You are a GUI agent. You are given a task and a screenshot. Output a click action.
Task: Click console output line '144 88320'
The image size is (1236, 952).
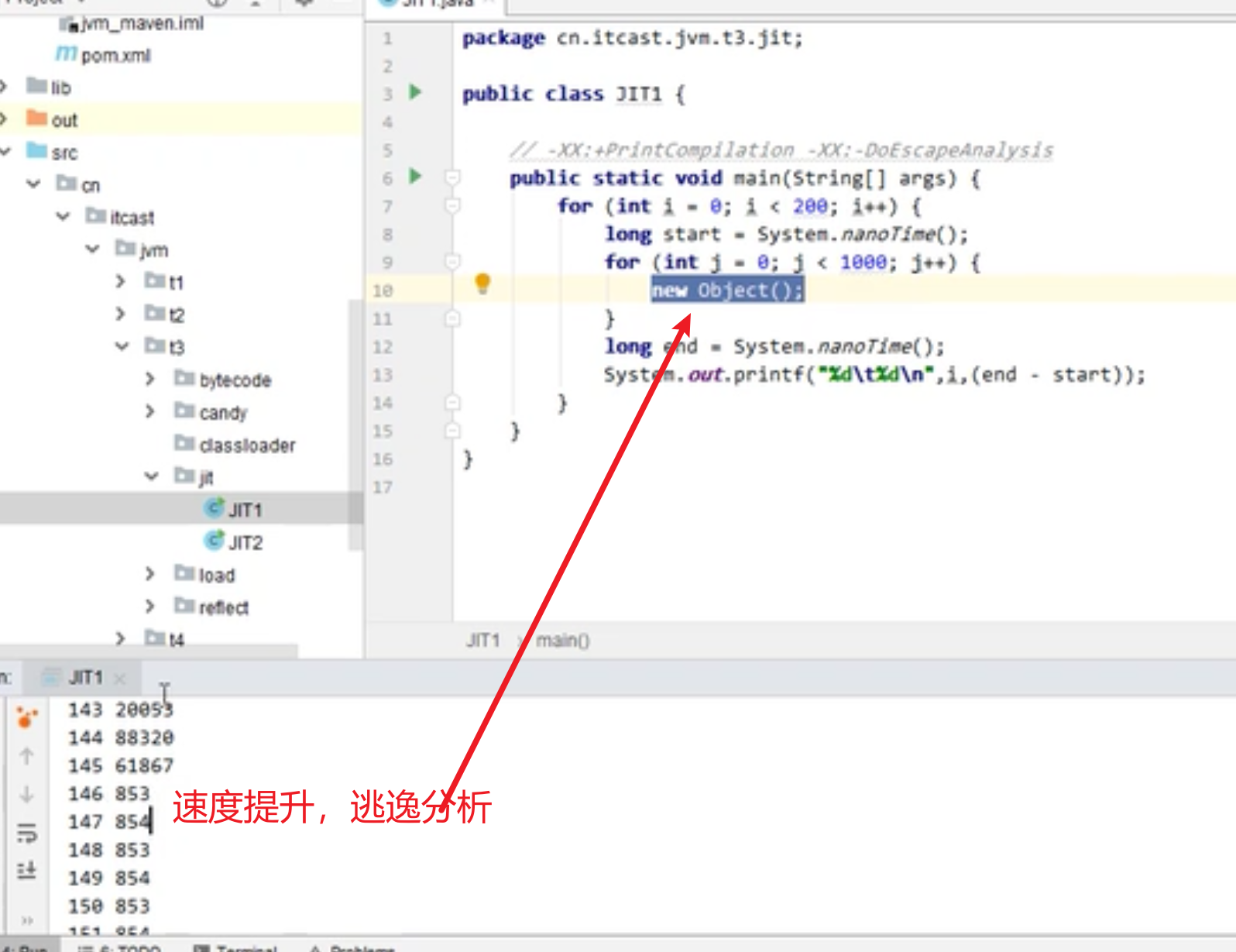click(x=121, y=737)
